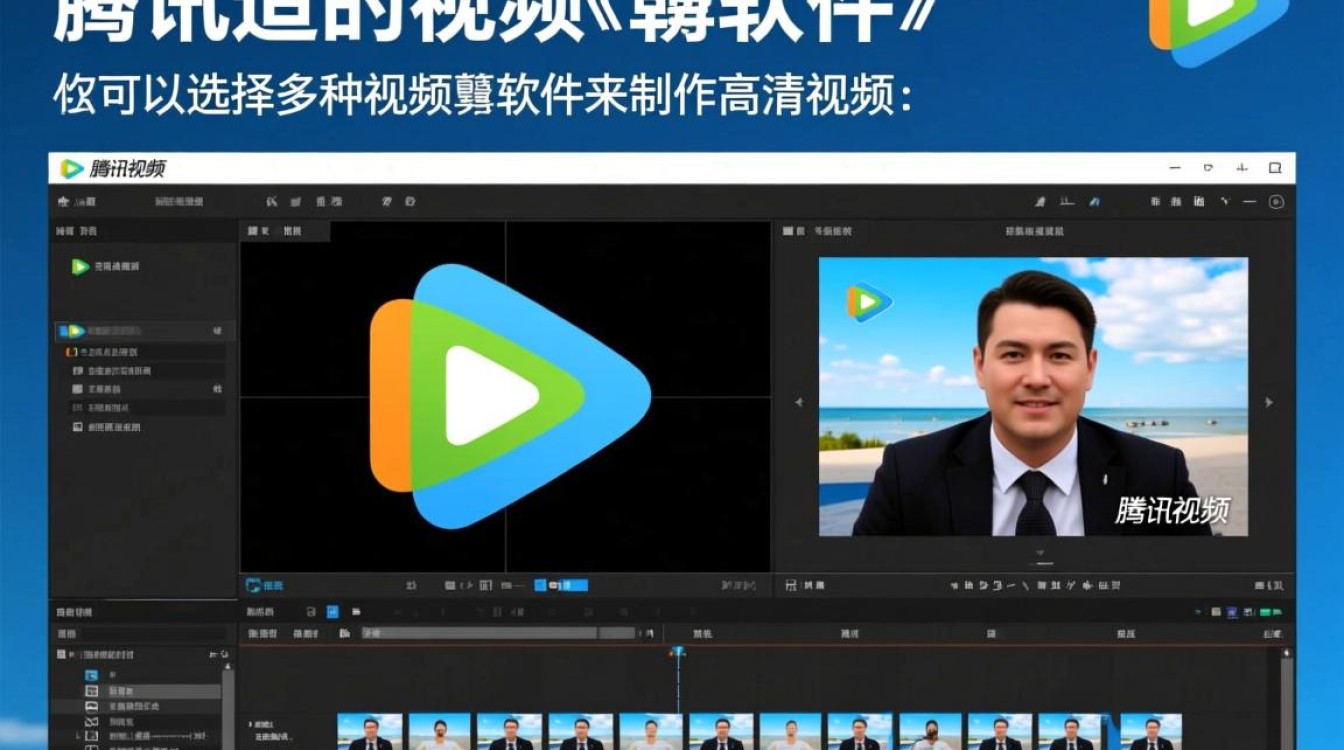1344x750 pixels.
Task: Click the blue highlighted button below the source monitor
Action: [561, 585]
